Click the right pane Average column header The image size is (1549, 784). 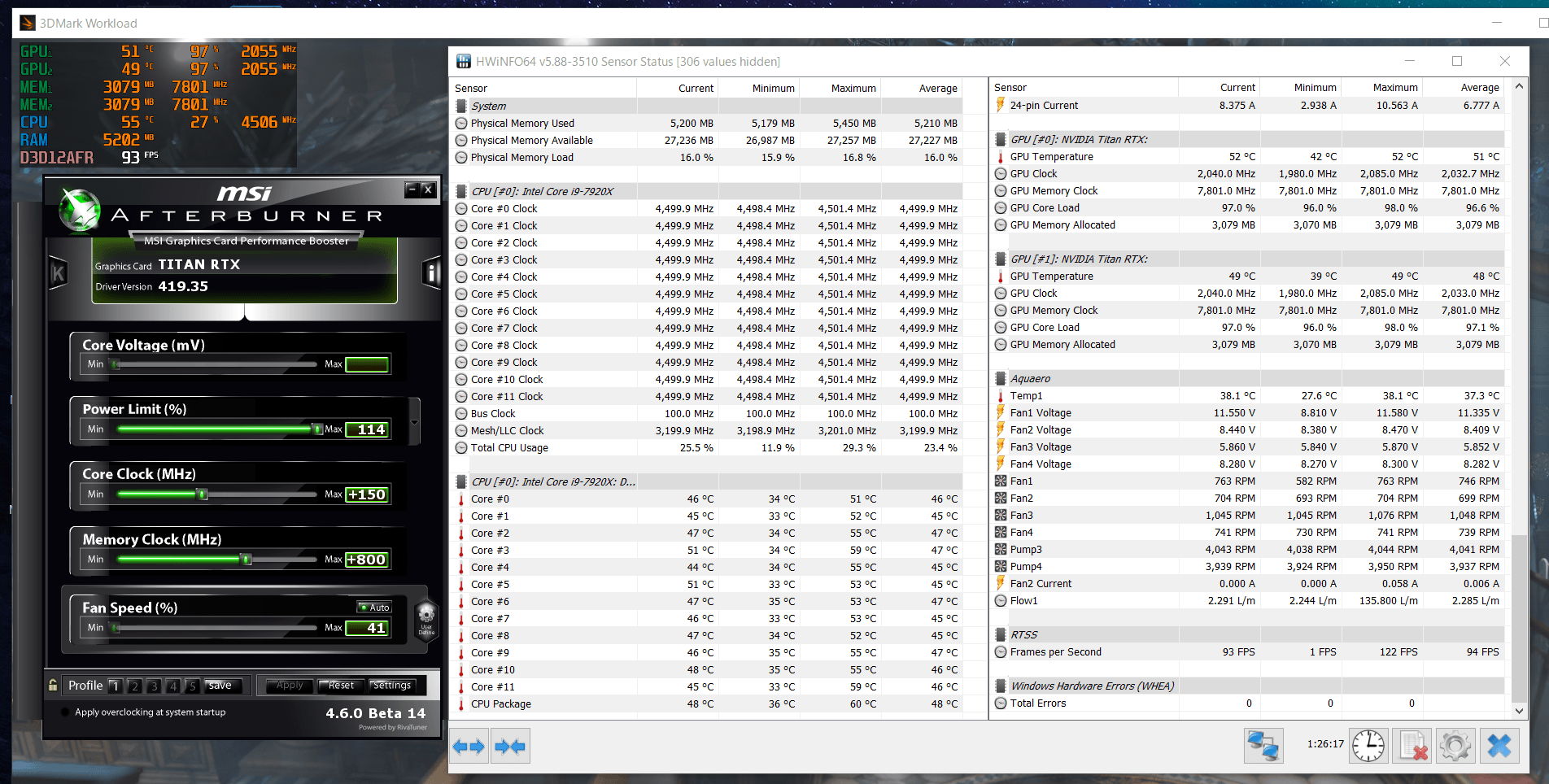tap(1462, 87)
